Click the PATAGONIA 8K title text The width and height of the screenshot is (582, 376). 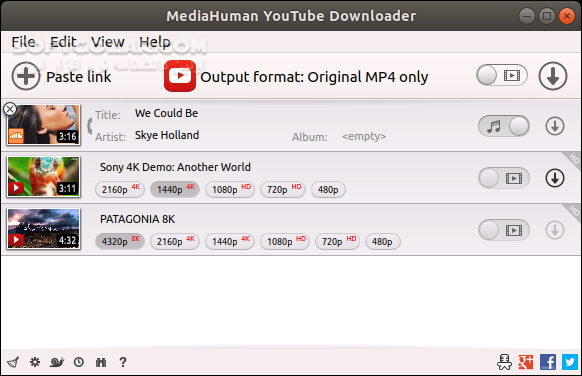pyautogui.click(x=137, y=219)
